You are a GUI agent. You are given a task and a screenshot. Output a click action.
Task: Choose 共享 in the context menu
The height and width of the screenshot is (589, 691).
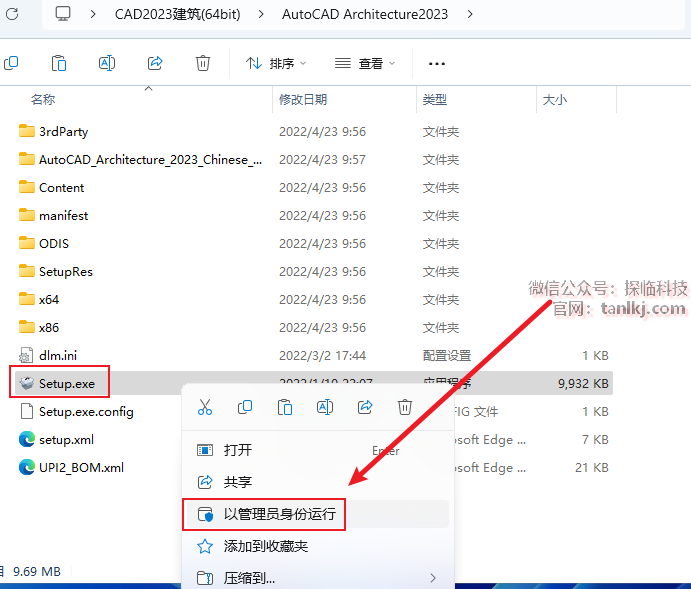pos(317,482)
